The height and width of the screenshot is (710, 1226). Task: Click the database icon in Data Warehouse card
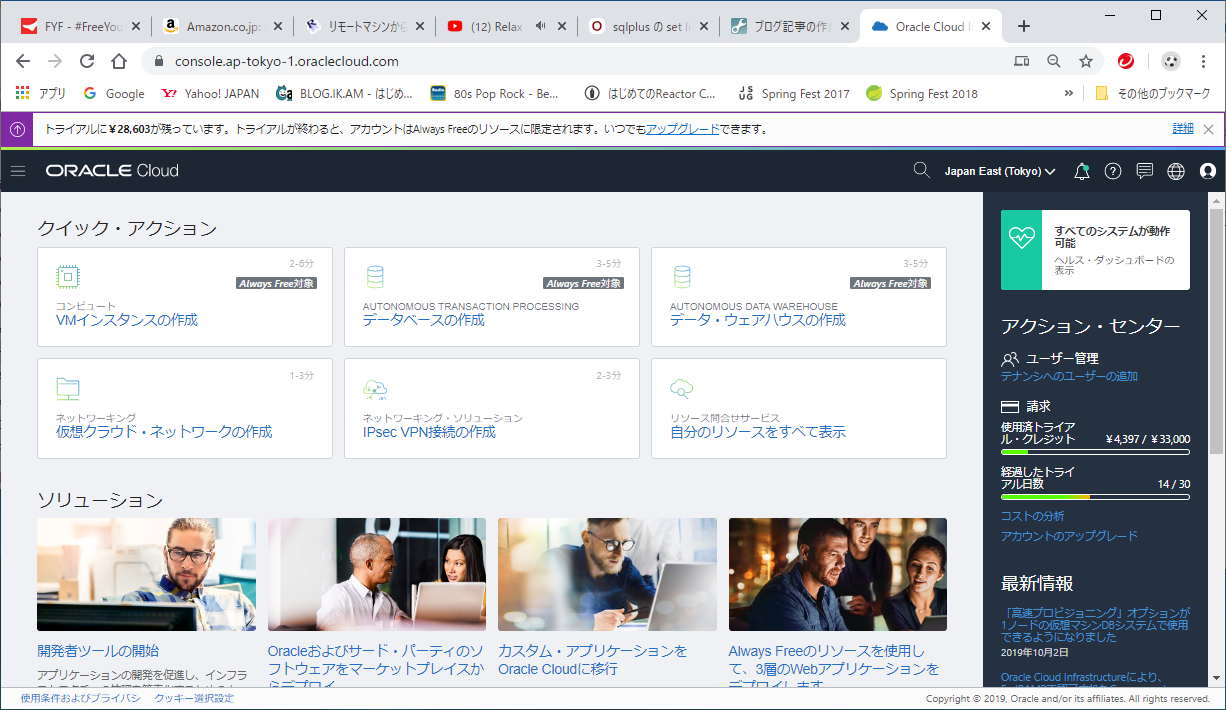click(682, 277)
